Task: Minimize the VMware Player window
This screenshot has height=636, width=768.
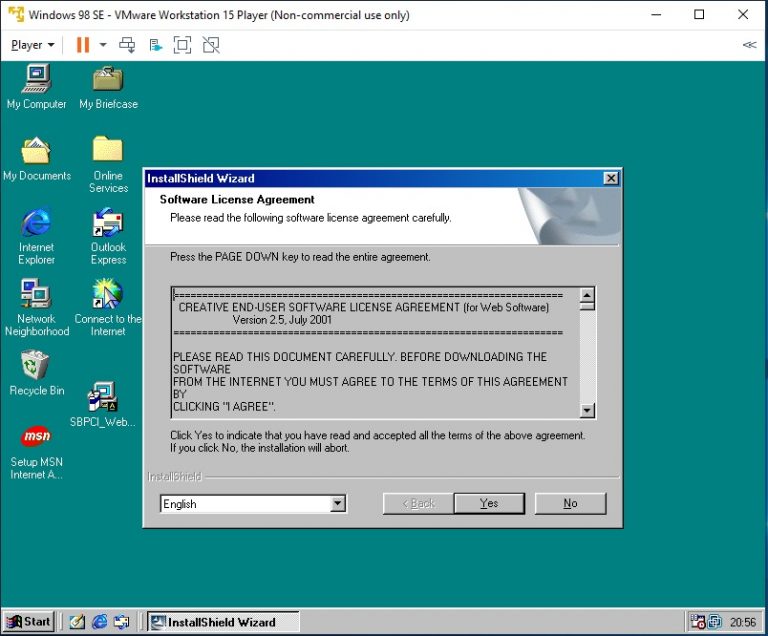Action: point(656,14)
